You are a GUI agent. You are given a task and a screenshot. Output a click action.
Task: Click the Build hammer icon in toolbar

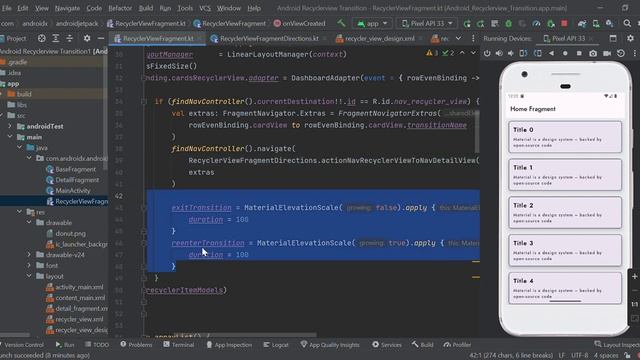[341, 23]
